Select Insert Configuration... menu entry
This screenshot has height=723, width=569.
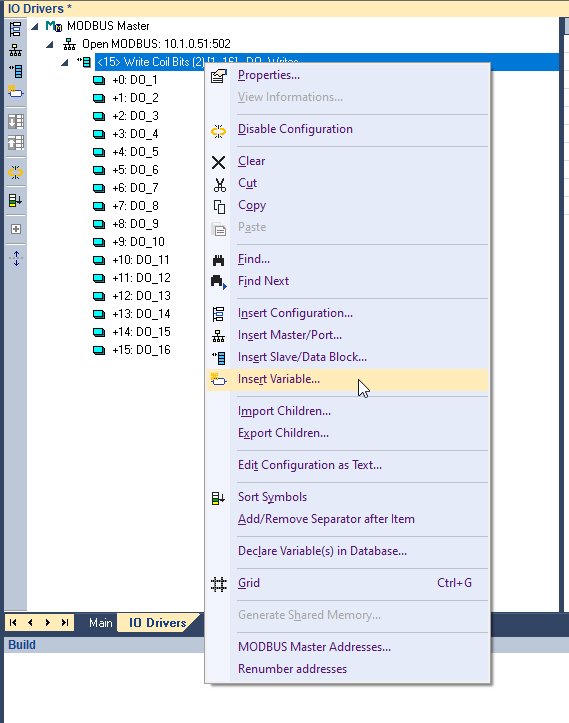tap(295, 313)
